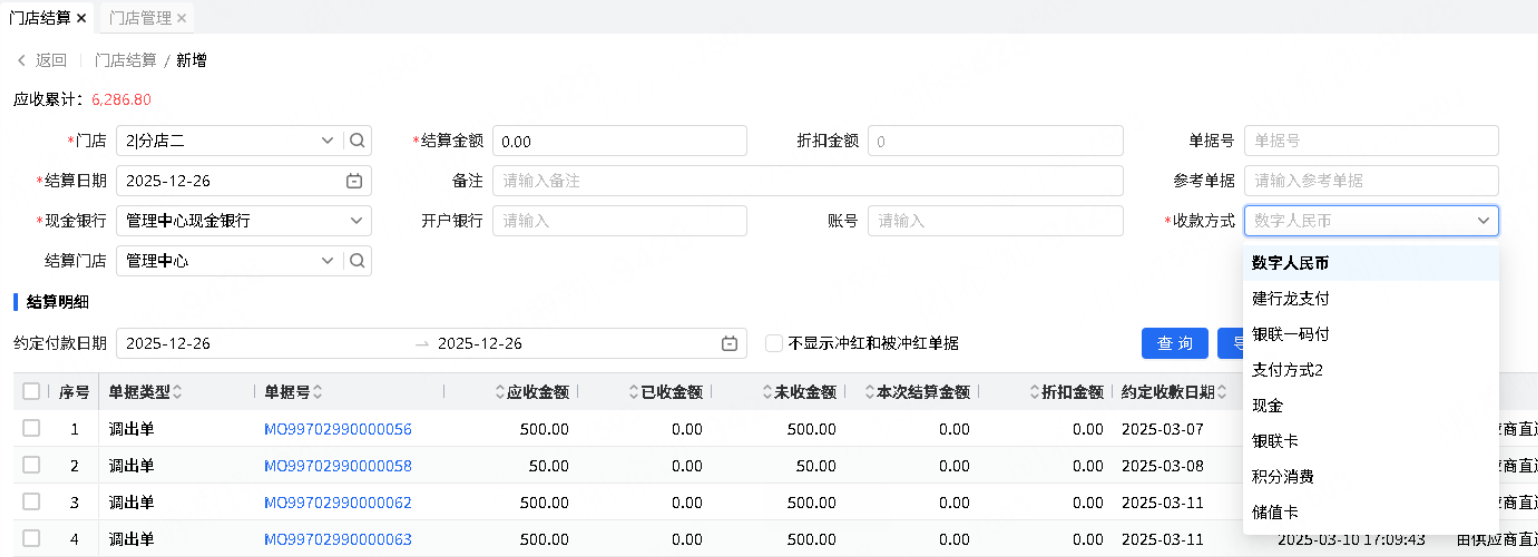Close the 门店管理 tab
Screen dimensions: 1538x557
pos(181,18)
